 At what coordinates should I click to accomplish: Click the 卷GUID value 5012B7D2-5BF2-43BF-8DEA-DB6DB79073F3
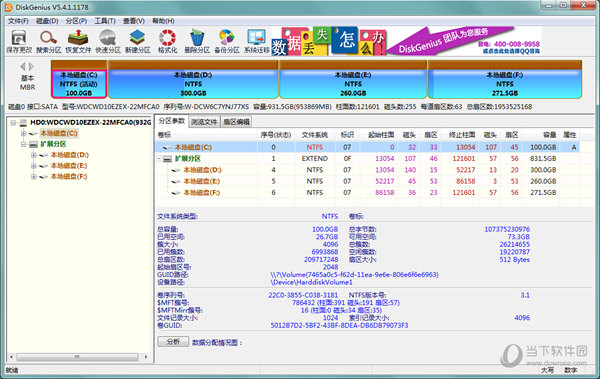(339, 325)
